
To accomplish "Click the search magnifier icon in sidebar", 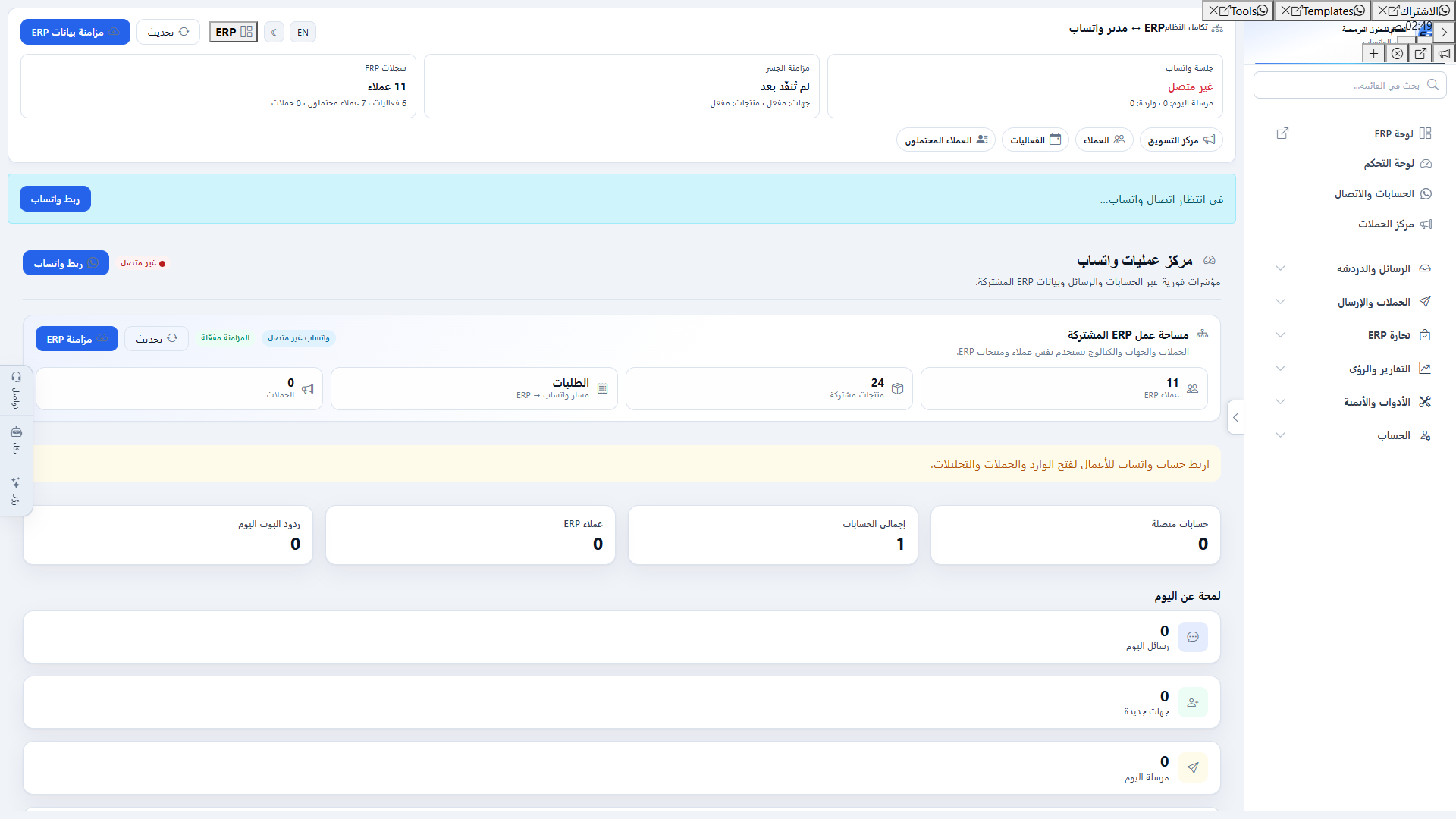I will (1432, 85).
